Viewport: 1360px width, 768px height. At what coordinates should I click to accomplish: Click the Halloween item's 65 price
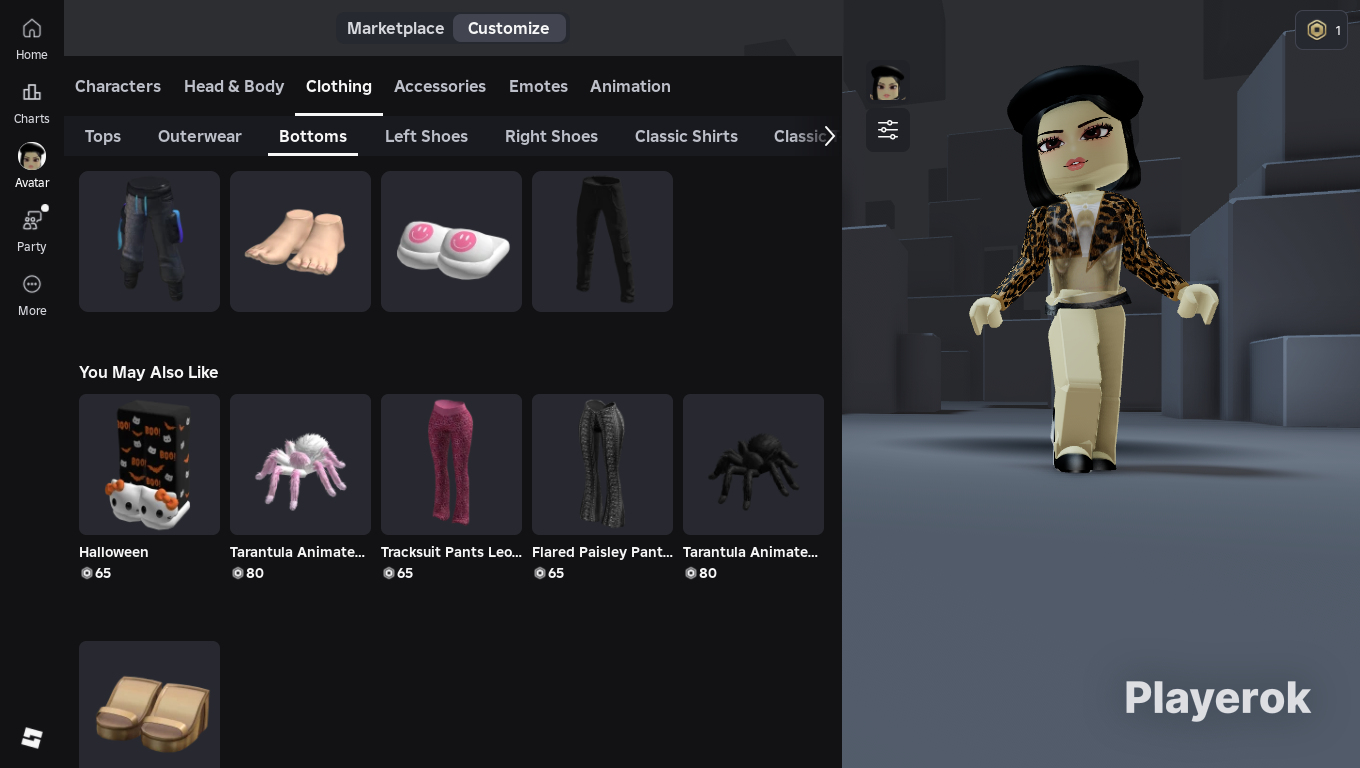(x=96, y=573)
